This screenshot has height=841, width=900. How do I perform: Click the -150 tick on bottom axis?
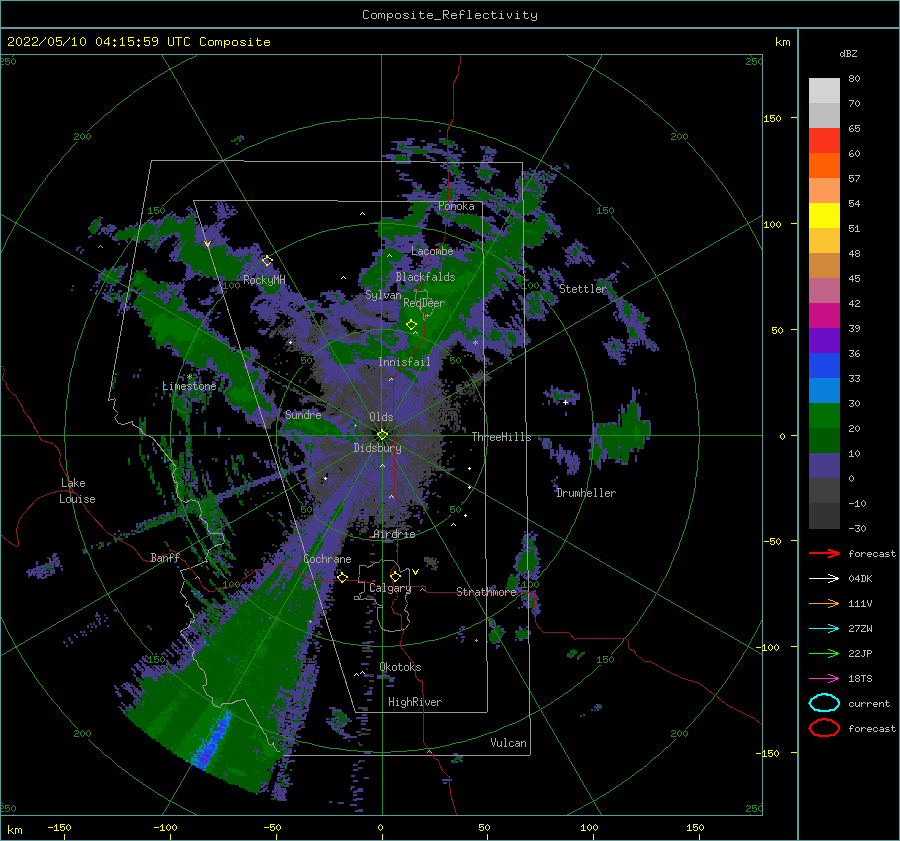[59, 827]
